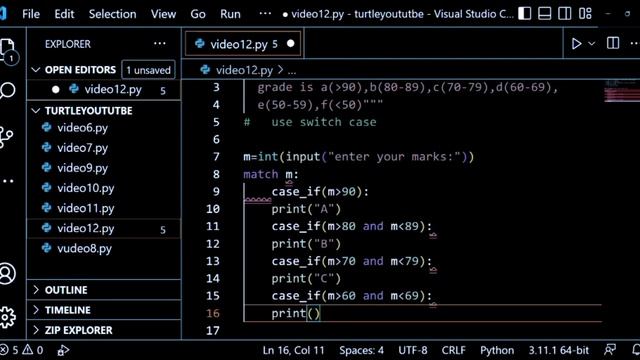Change line endings via CRLF

tap(453, 350)
